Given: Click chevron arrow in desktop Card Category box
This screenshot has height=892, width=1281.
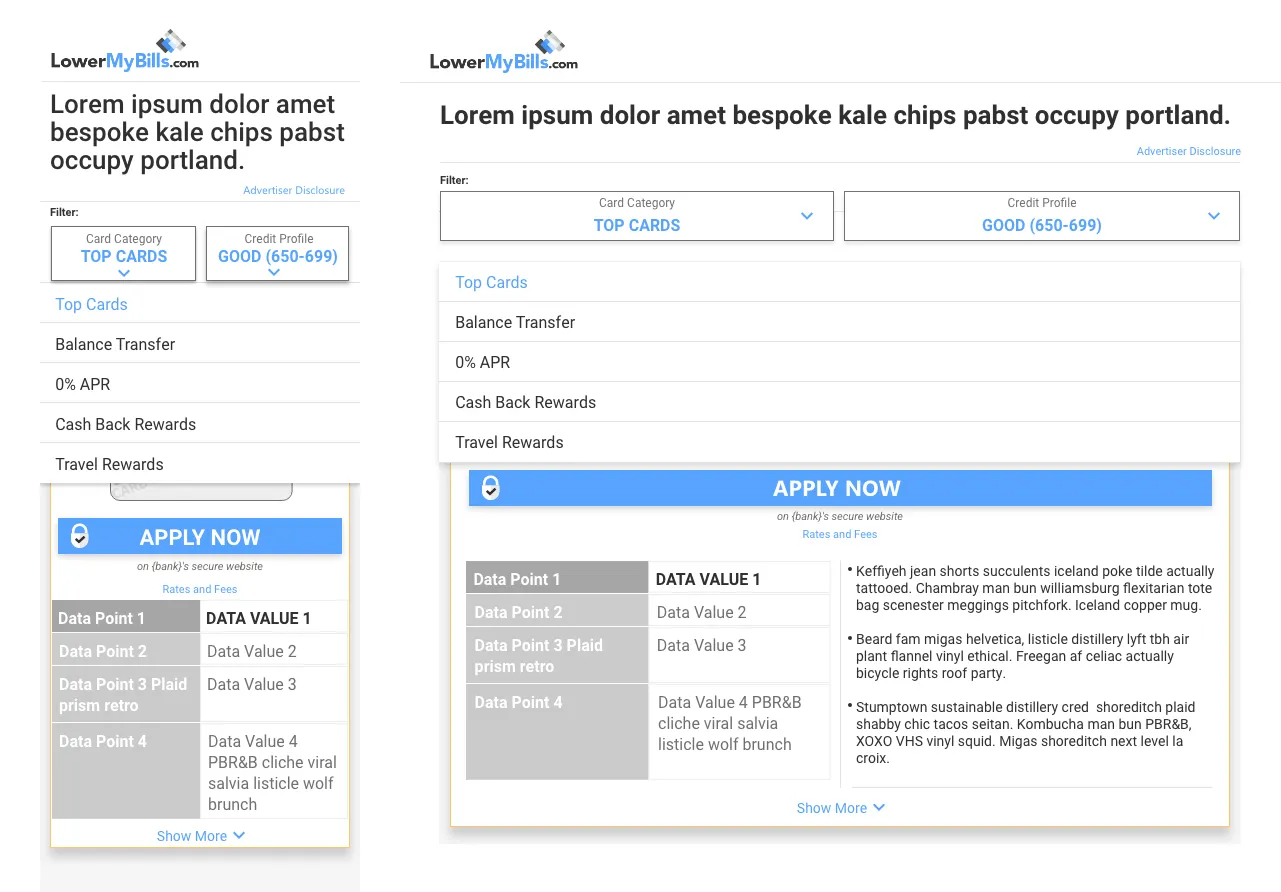Looking at the screenshot, I should coord(807,216).
